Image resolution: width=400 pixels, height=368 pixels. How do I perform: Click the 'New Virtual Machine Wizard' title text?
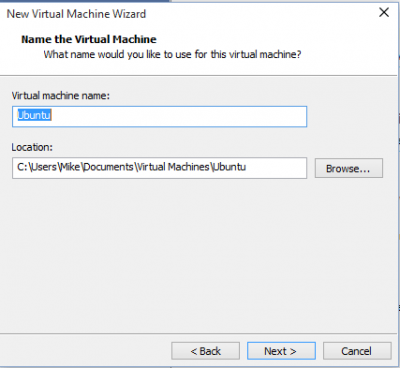(x=76, y=14)
